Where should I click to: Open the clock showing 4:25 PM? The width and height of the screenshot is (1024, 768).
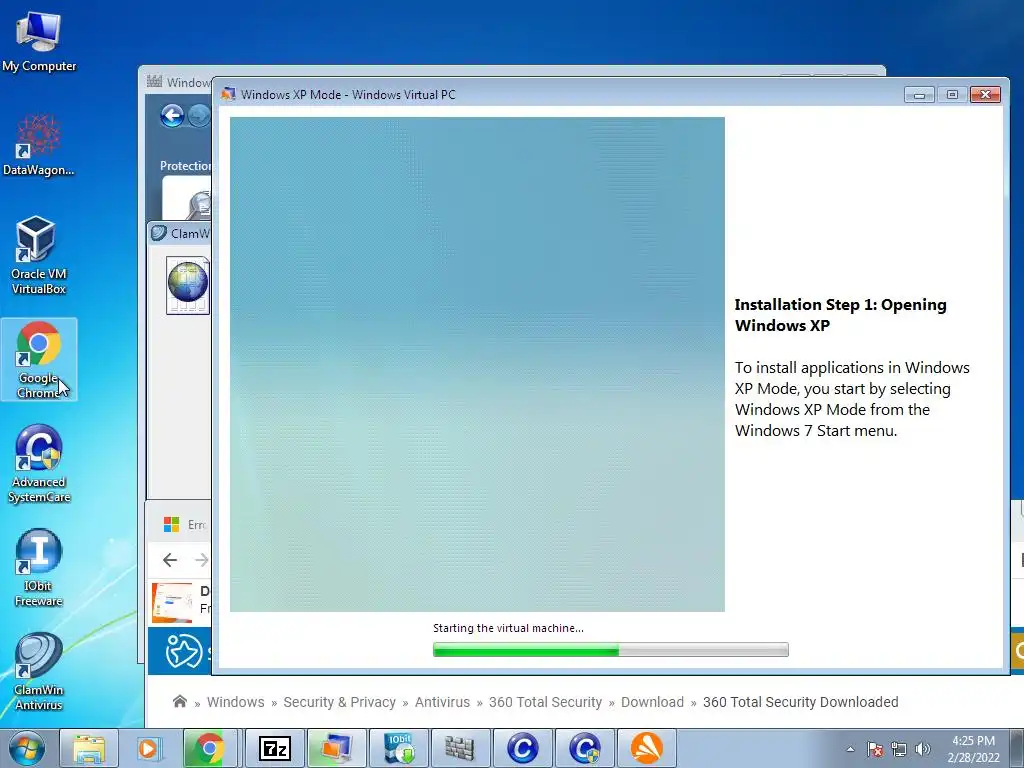973,749
